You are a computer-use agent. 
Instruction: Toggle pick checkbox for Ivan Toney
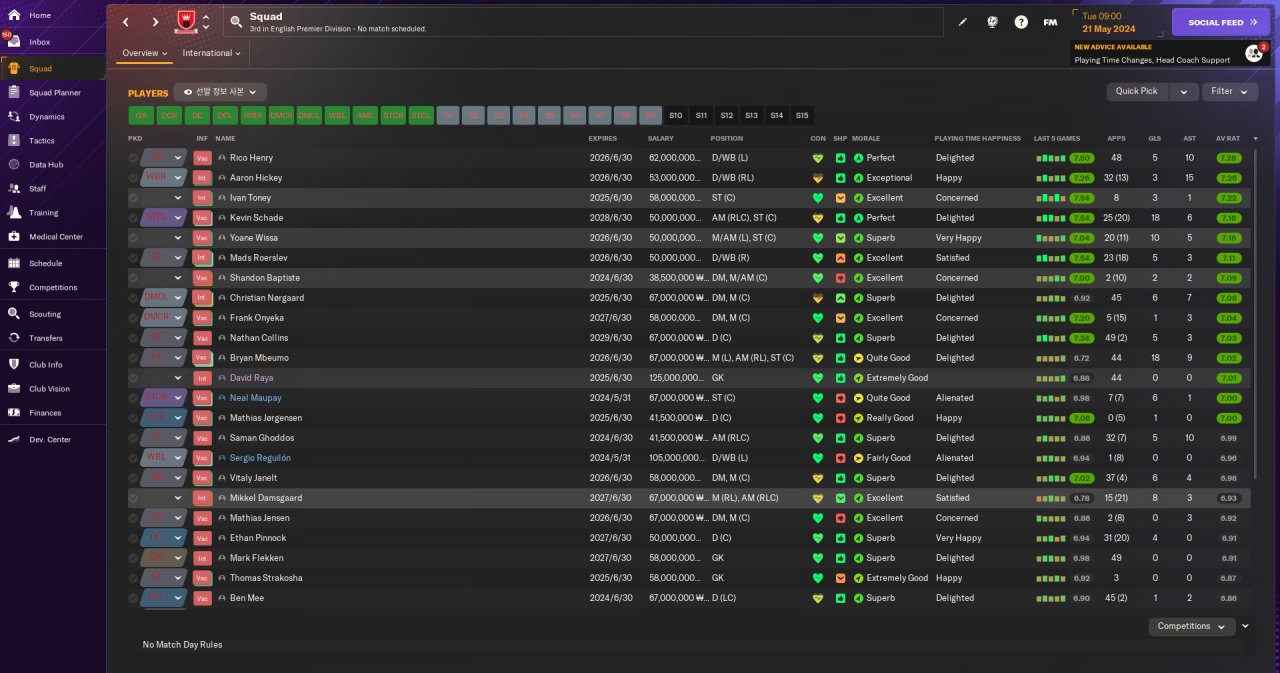pyautogui.click(x=134, y=198)
